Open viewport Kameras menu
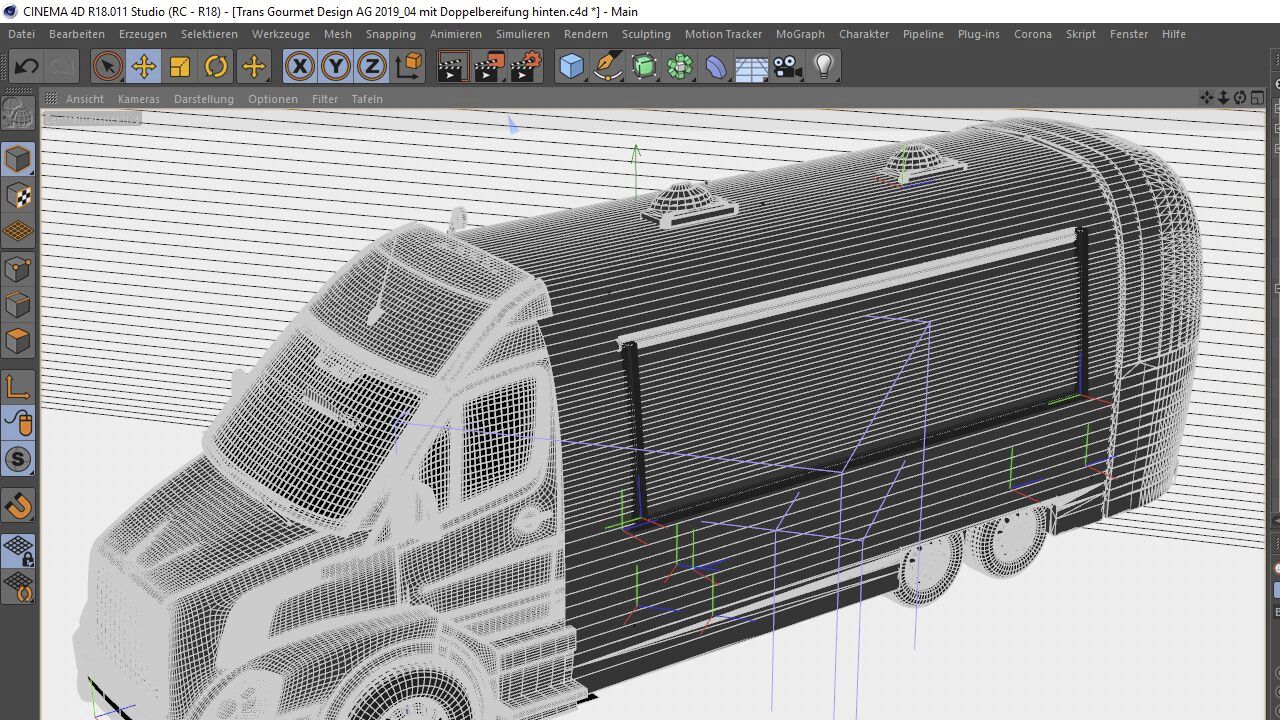Viewport: 1280px width, 720px height. 139,99
